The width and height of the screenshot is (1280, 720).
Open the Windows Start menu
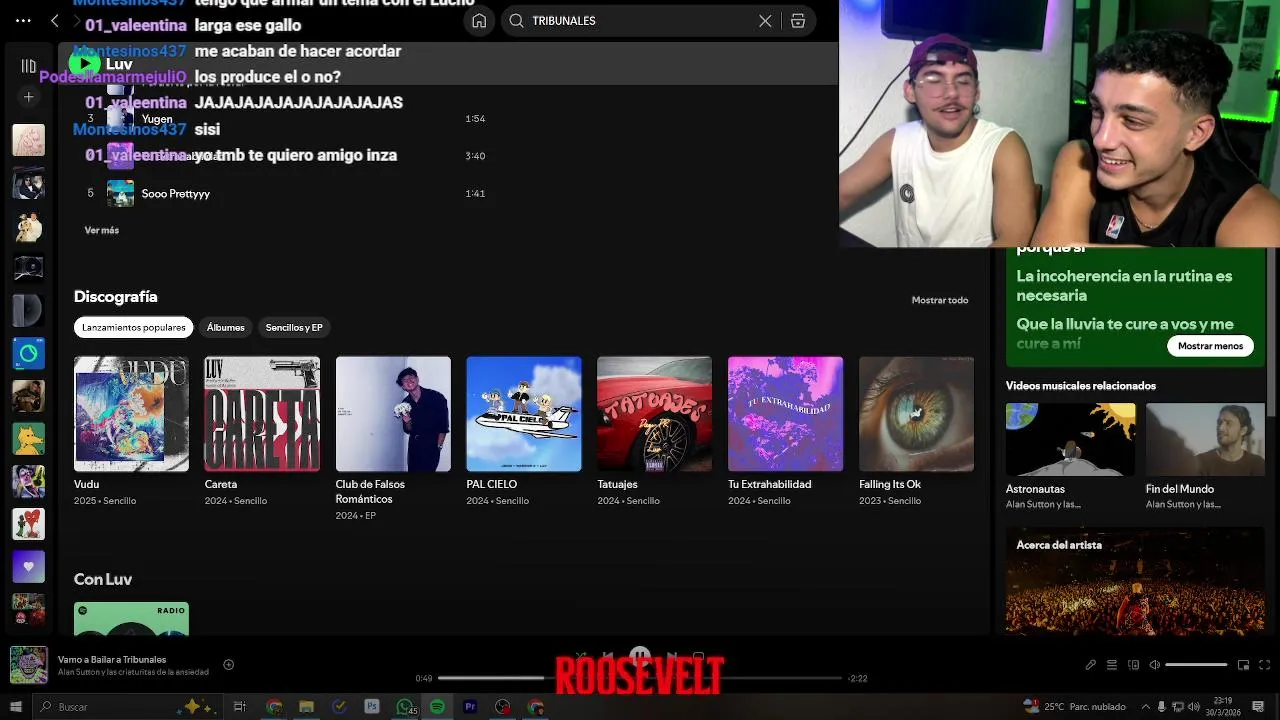pos(15,707)
